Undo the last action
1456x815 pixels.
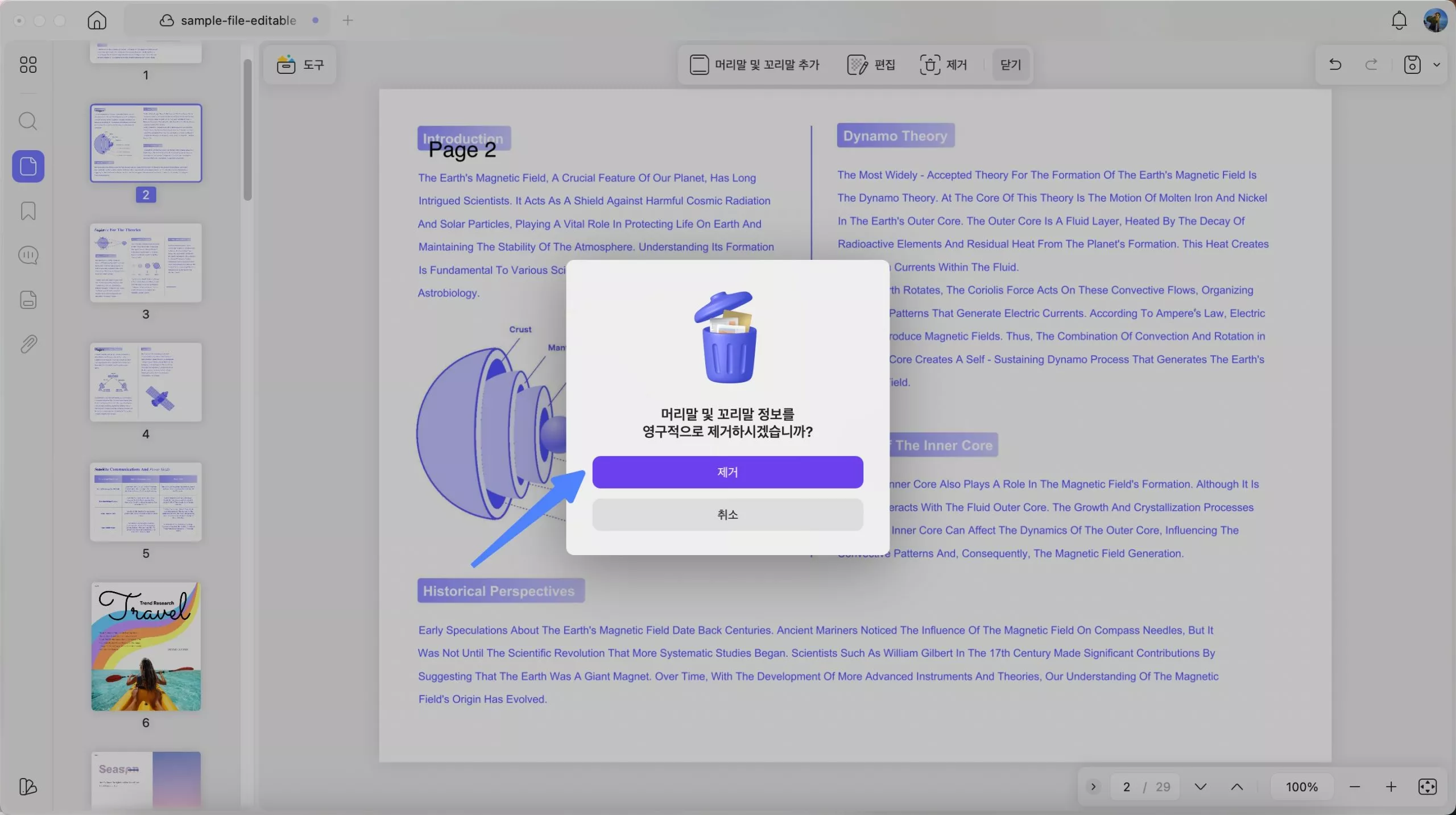click(x=1335, y=65)
